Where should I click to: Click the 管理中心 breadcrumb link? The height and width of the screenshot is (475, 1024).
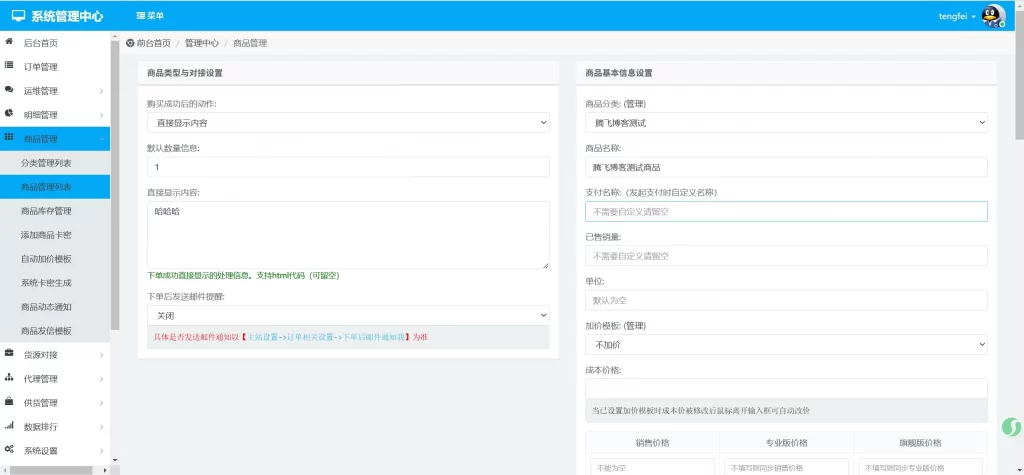201,44
